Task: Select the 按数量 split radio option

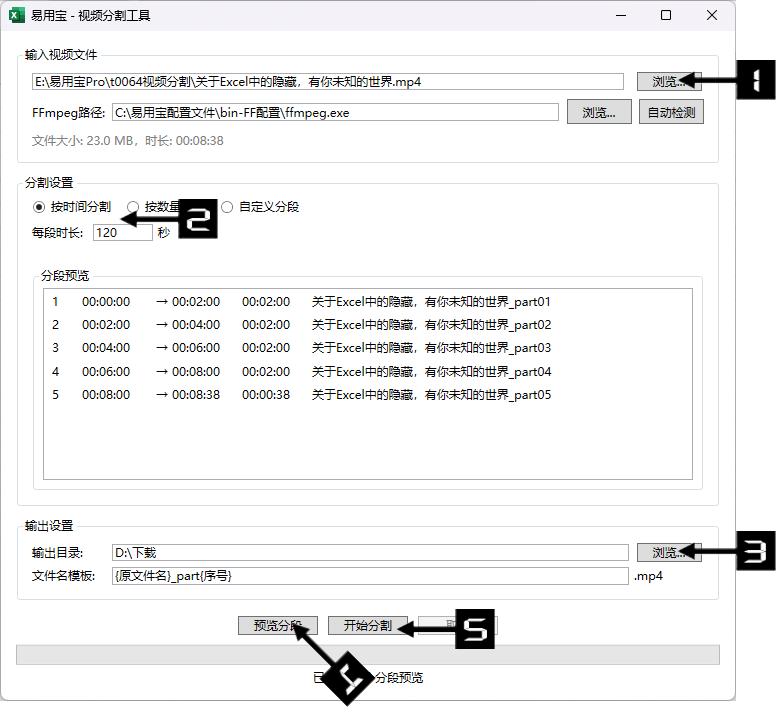Action: click(x=133, y=207)
